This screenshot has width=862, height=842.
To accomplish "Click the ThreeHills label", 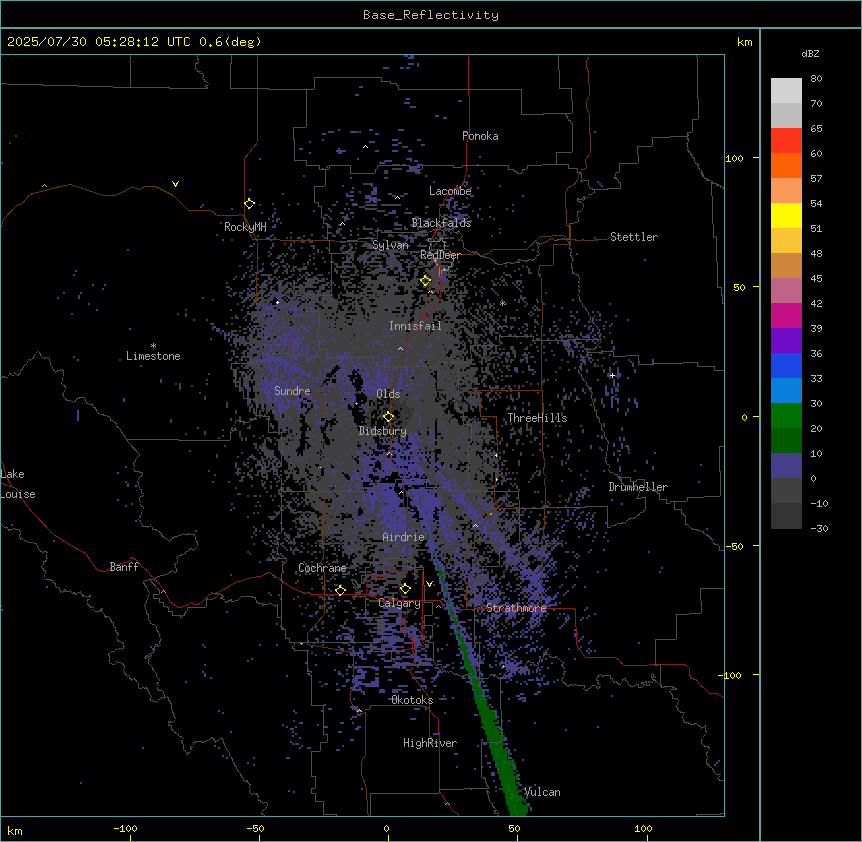I will (x=537, y=418).
